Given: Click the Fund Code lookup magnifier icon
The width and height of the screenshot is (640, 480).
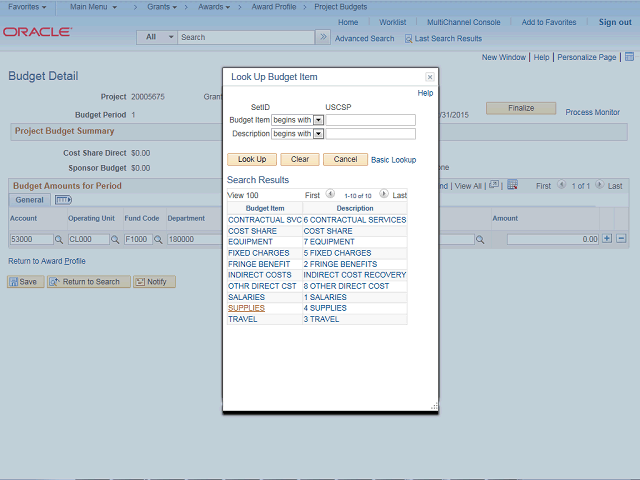Looking at the screenshot, I should click(159, 240).
